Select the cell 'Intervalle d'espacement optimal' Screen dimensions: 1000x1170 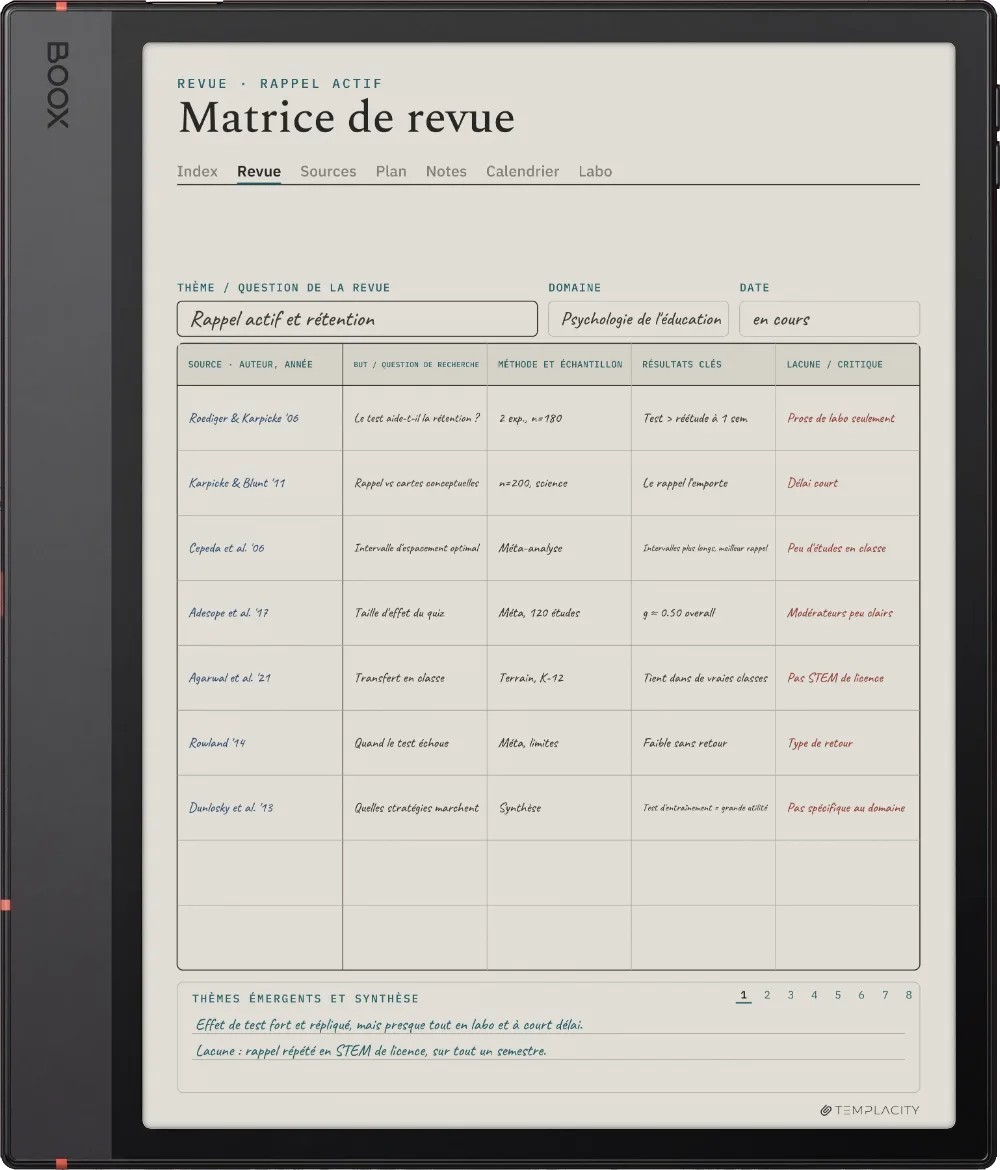(415, 548)
